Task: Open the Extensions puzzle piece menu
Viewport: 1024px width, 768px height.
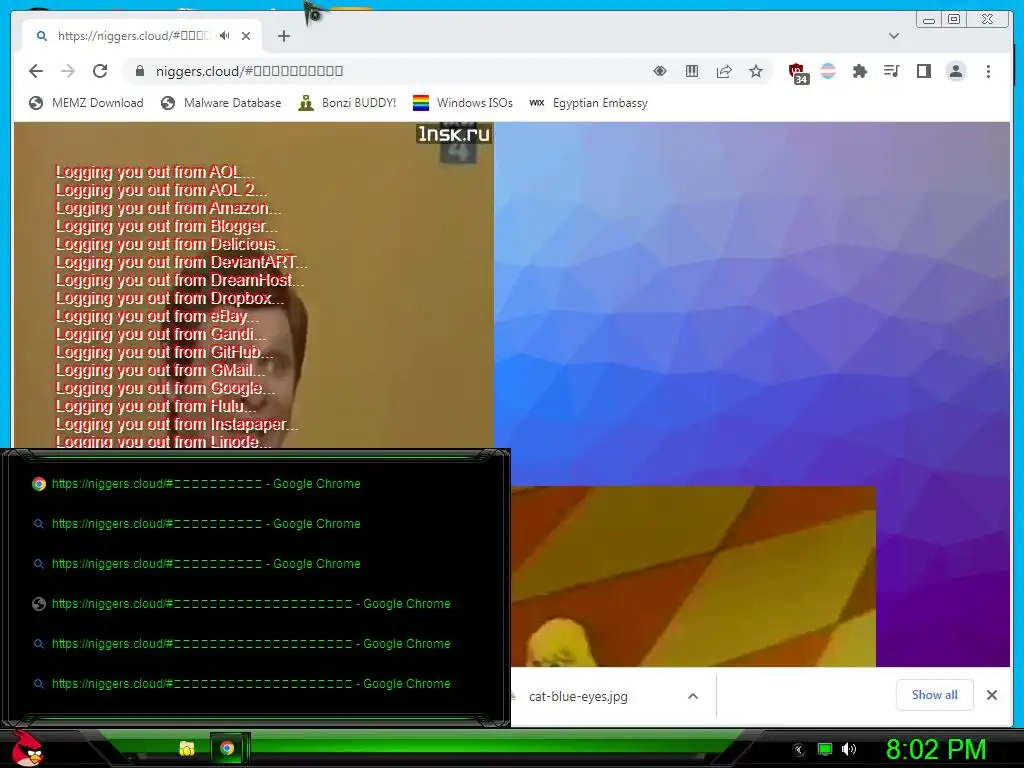Action: 860,71
